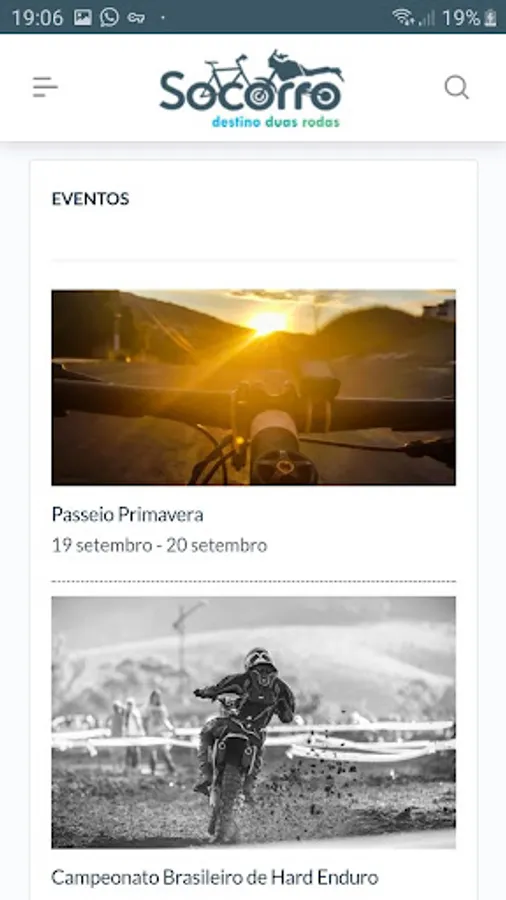Open the Passeio Primavera event title
506x900 pixels.
[127, 514]
